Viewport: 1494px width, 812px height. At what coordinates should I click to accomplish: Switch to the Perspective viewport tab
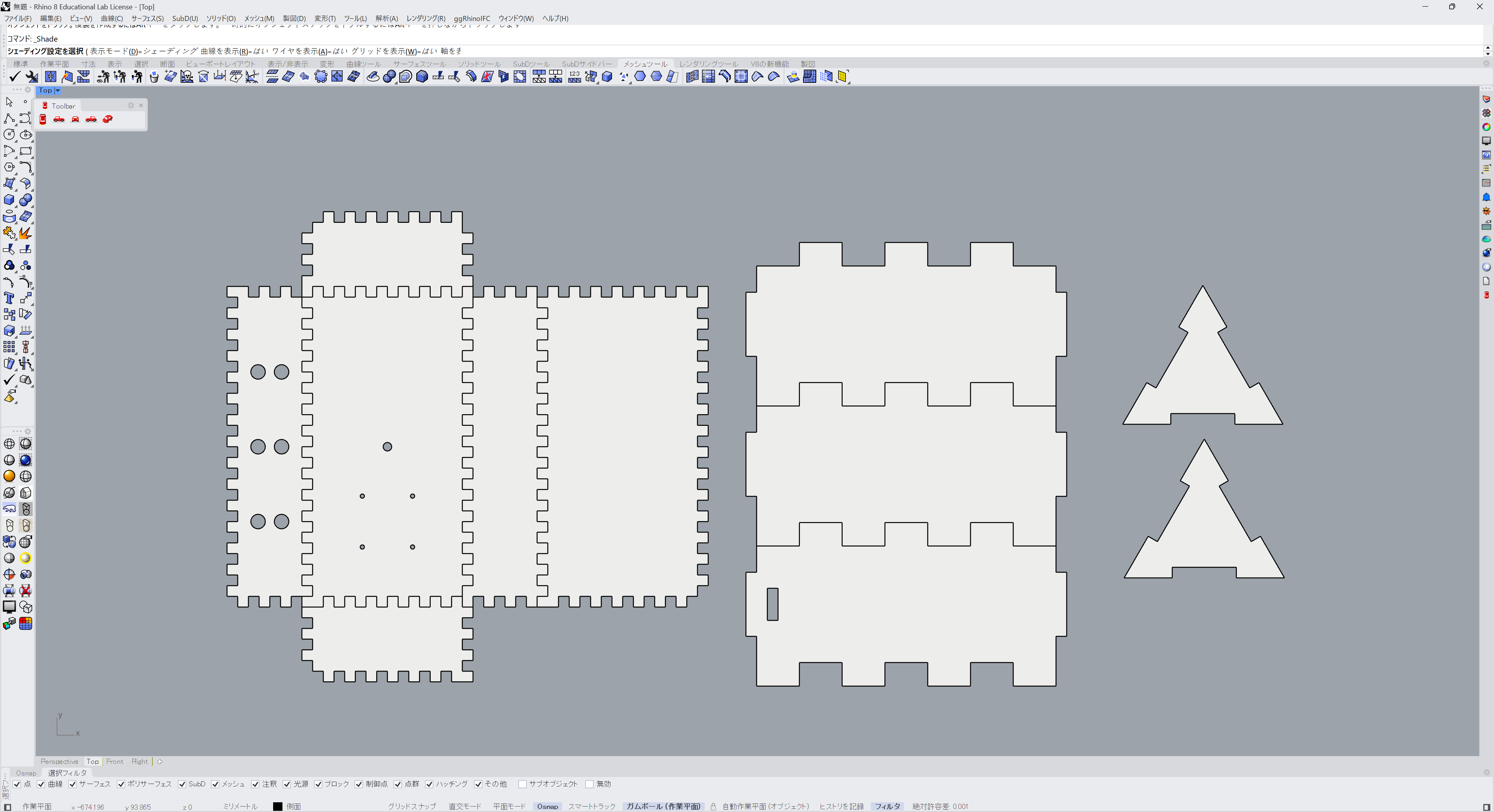(59, 761)
